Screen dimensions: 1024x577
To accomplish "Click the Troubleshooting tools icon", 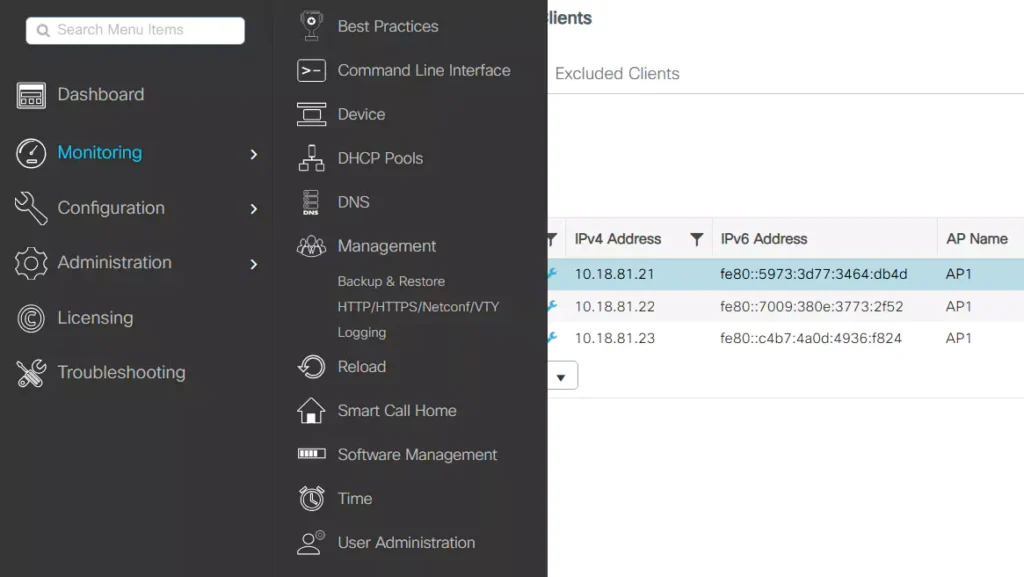I will (31, 373).
